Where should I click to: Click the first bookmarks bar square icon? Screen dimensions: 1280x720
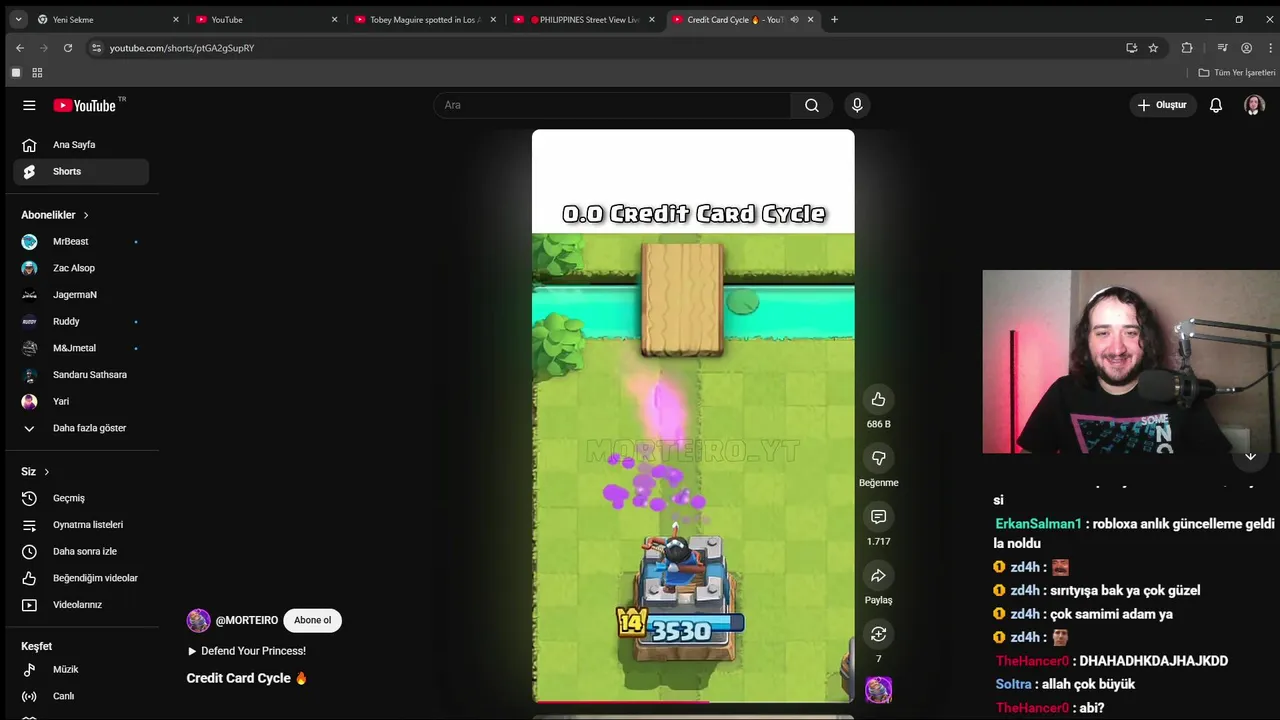pyautogui.click(x=16, y=73)
